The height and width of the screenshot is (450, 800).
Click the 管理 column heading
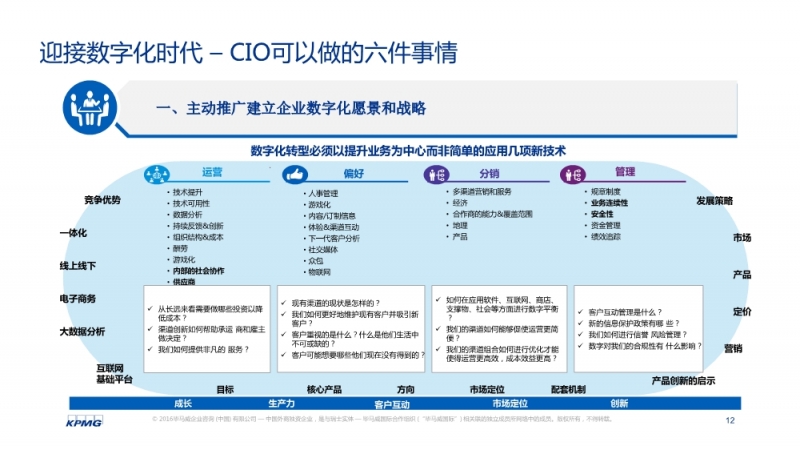pos(625,172)
